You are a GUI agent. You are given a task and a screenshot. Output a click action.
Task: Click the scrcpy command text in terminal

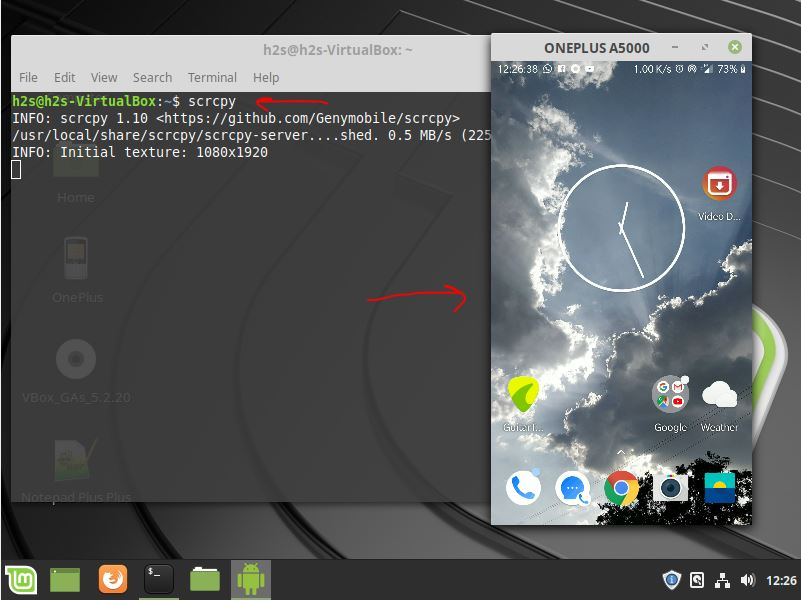211,102
